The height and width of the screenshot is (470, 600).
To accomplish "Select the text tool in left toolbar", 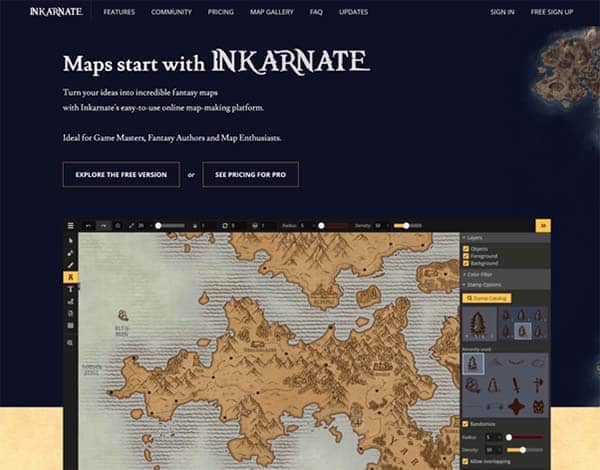I will 70,290.
